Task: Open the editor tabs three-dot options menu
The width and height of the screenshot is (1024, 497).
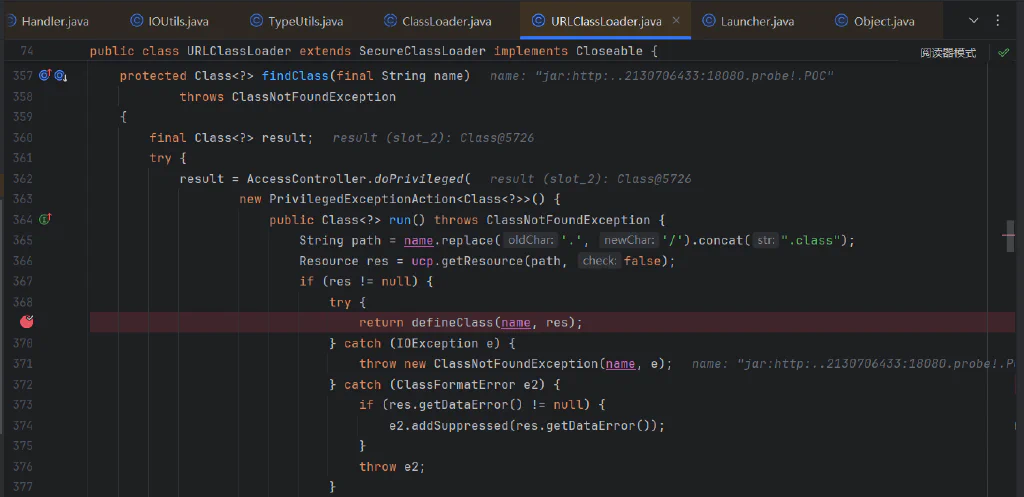Action: coord(997,21)
